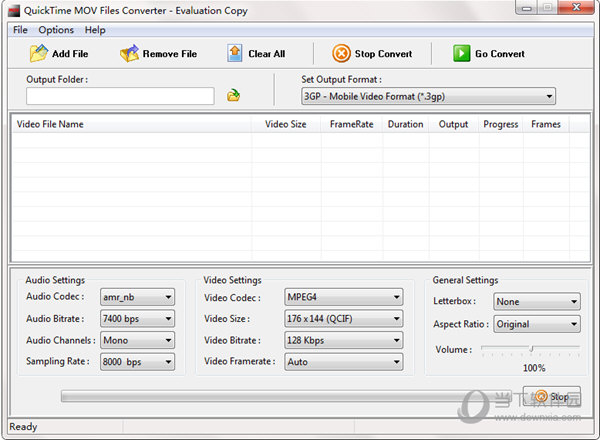Click the 100% volume value text
Screen dimensions: 600x440
click(534, 368)
